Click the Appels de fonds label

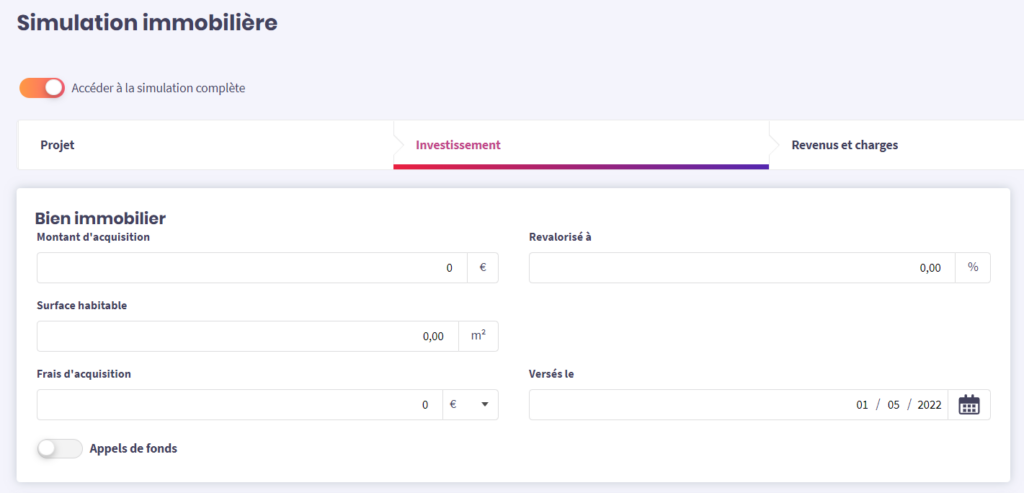pos(133,449)
